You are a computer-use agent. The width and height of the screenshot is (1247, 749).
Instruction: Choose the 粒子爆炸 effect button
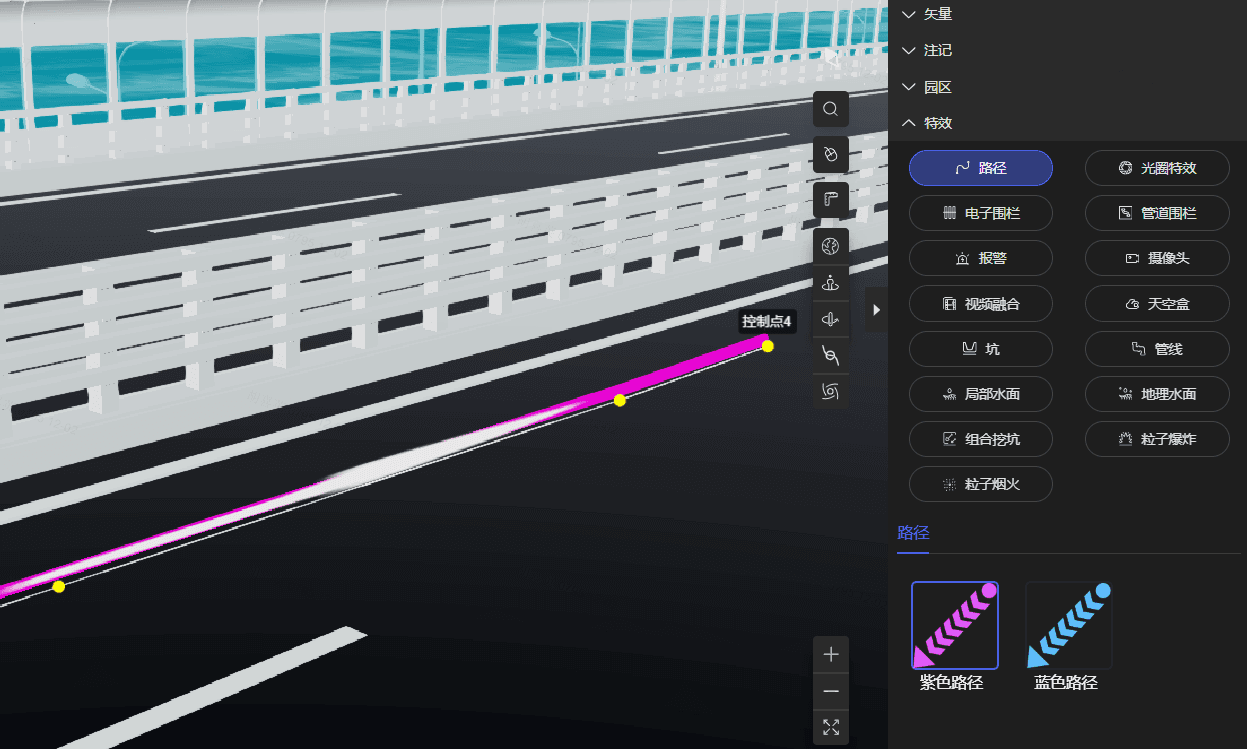1157,439
